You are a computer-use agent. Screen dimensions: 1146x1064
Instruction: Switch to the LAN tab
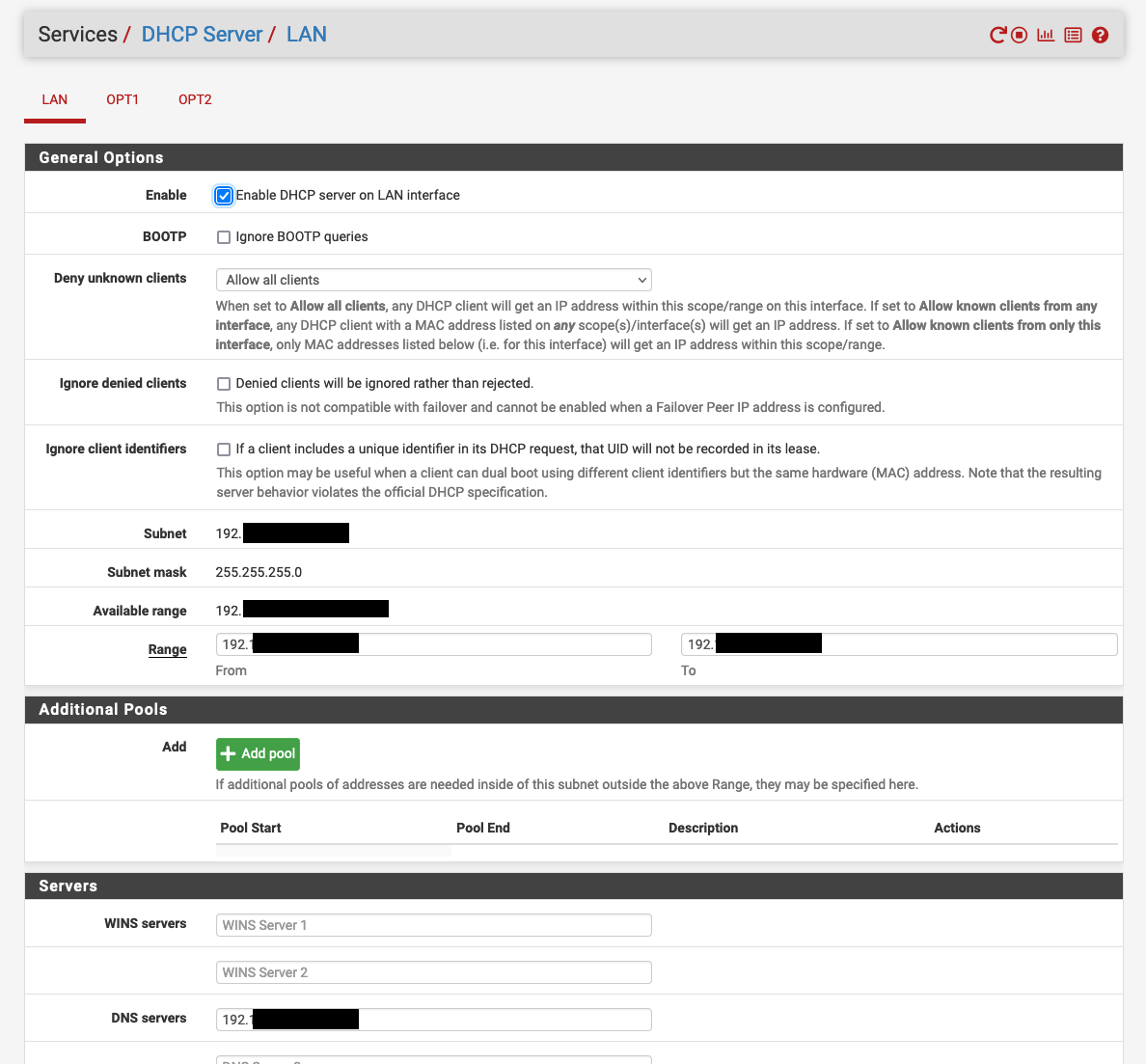tap(55, 99)
